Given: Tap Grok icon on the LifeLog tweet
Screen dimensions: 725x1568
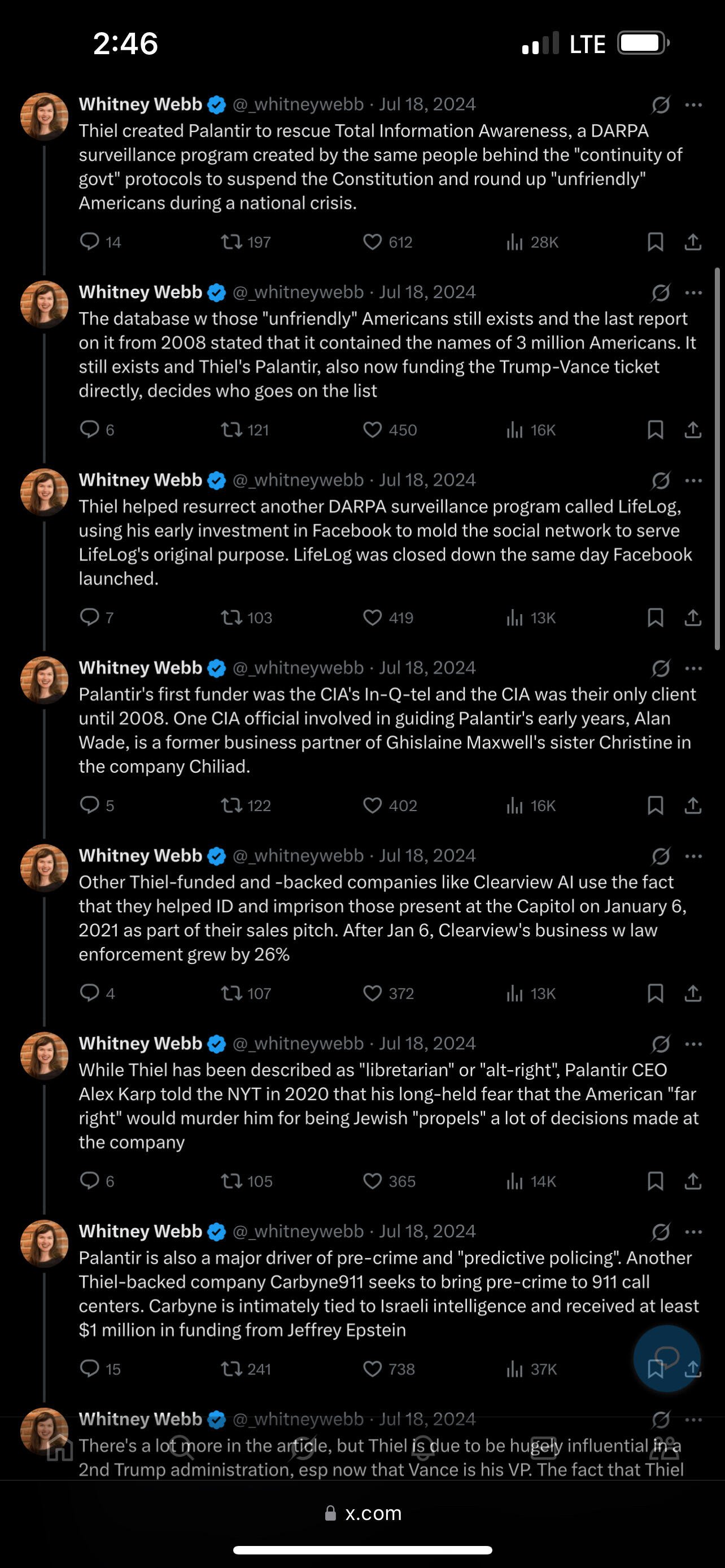Looking at the screenshot, I should coord(661,481).
